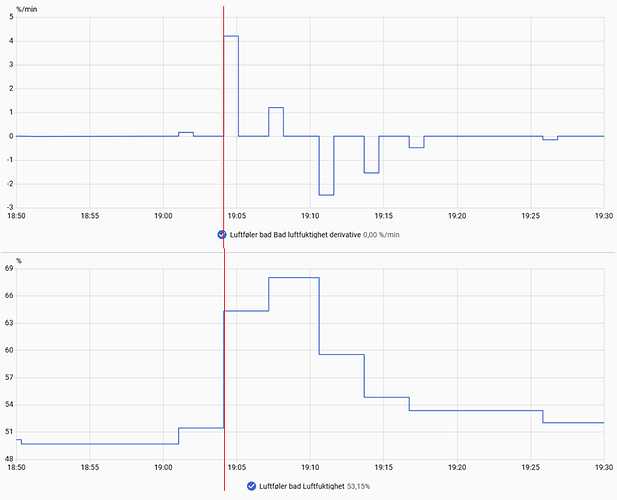Click the 68% humidity plateau in lower chart
The height and width of the screenshot is (500, 617).
pos(294,278)
